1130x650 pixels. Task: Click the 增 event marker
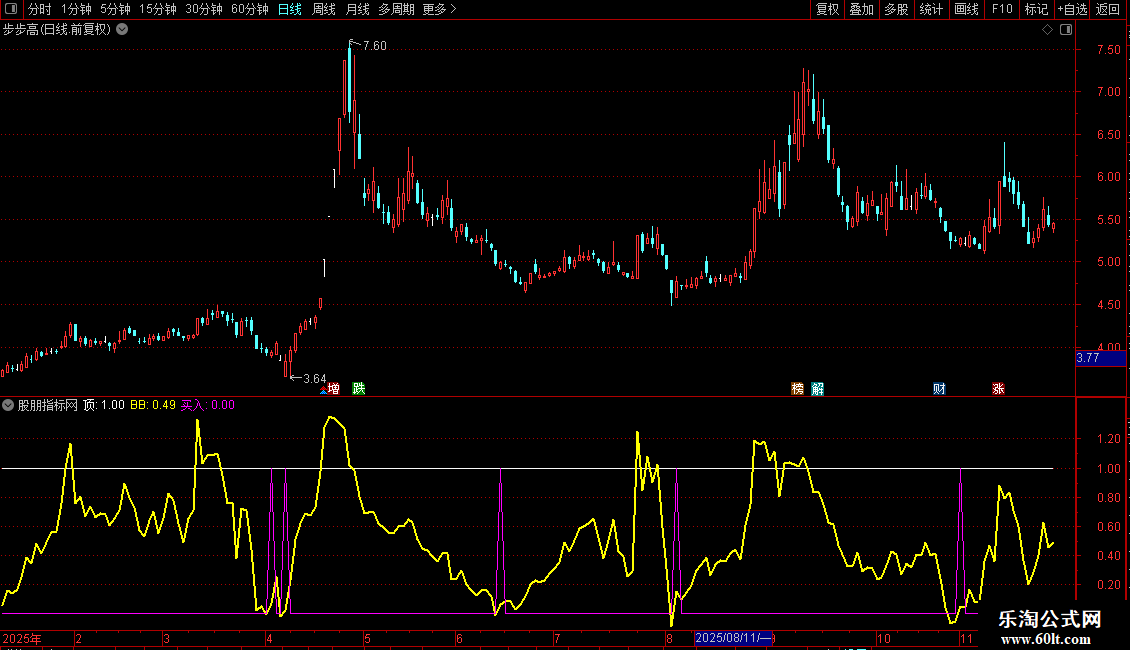334,388
